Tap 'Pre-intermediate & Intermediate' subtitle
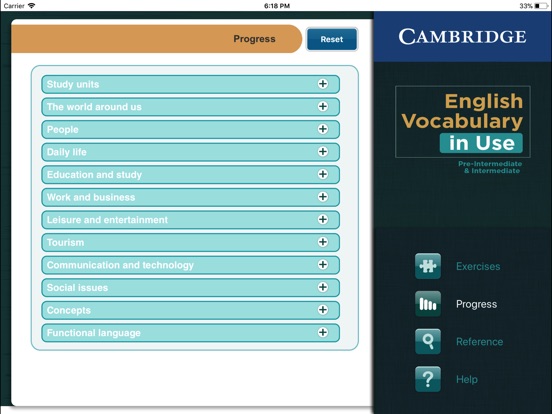This screenshot has height=414, width=552. coord(490,167)
